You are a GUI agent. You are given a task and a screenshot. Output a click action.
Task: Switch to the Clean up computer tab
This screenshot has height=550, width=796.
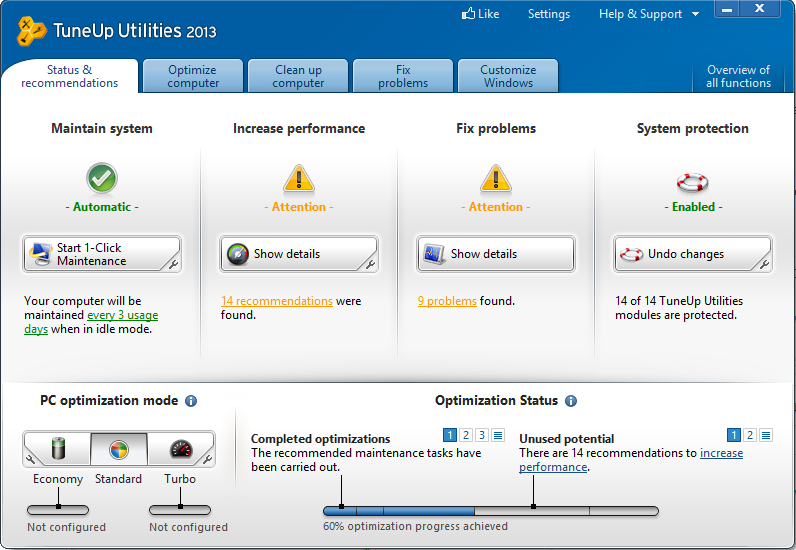coord(299,77)
